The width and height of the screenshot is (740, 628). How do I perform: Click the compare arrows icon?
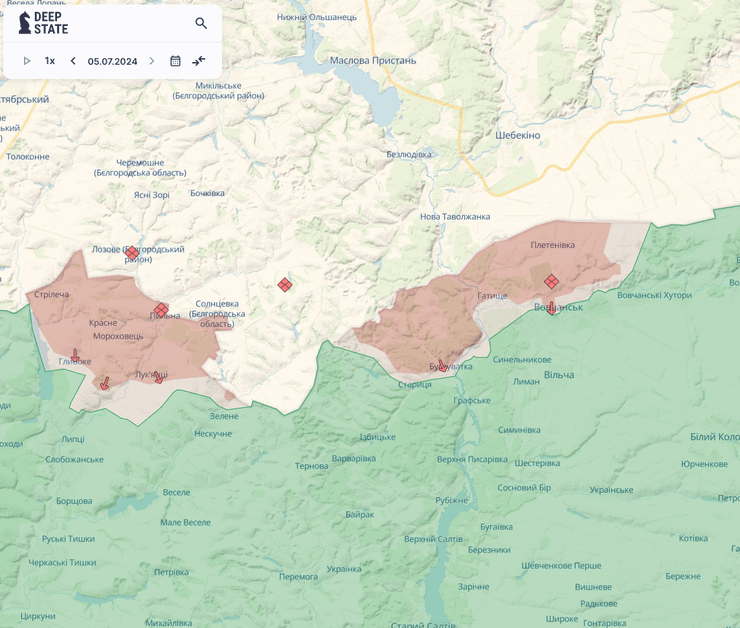coord(199,61)
